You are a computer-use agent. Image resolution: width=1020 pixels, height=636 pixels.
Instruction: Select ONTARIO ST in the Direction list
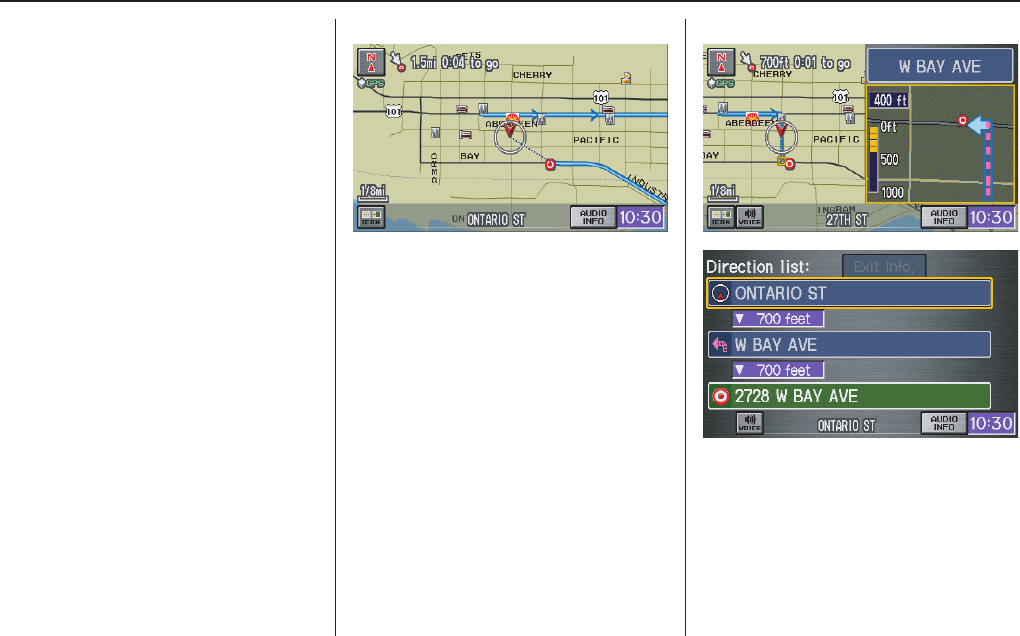pos(850,293)
